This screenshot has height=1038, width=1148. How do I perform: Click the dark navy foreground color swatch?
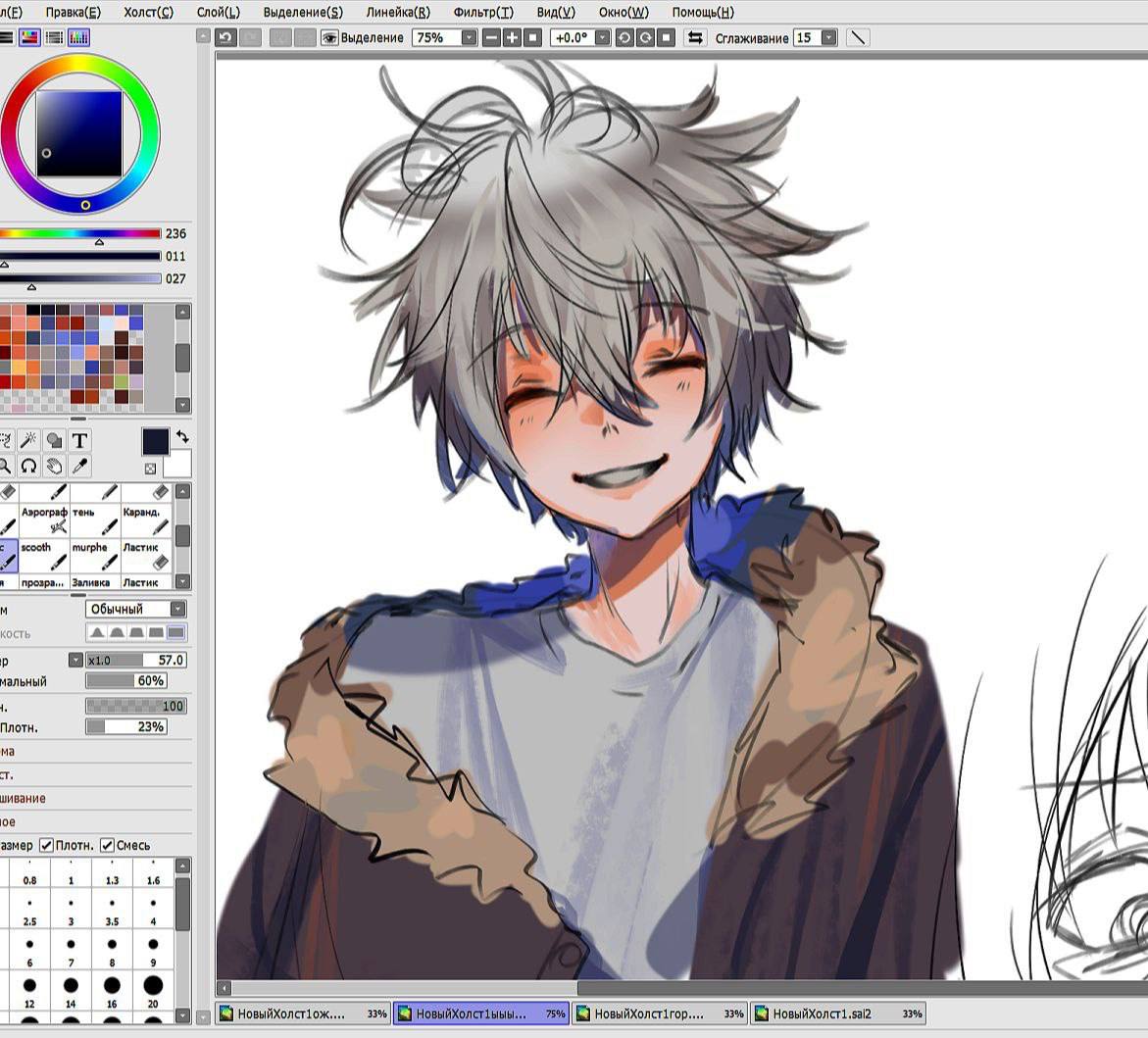(x=156, y=441)
